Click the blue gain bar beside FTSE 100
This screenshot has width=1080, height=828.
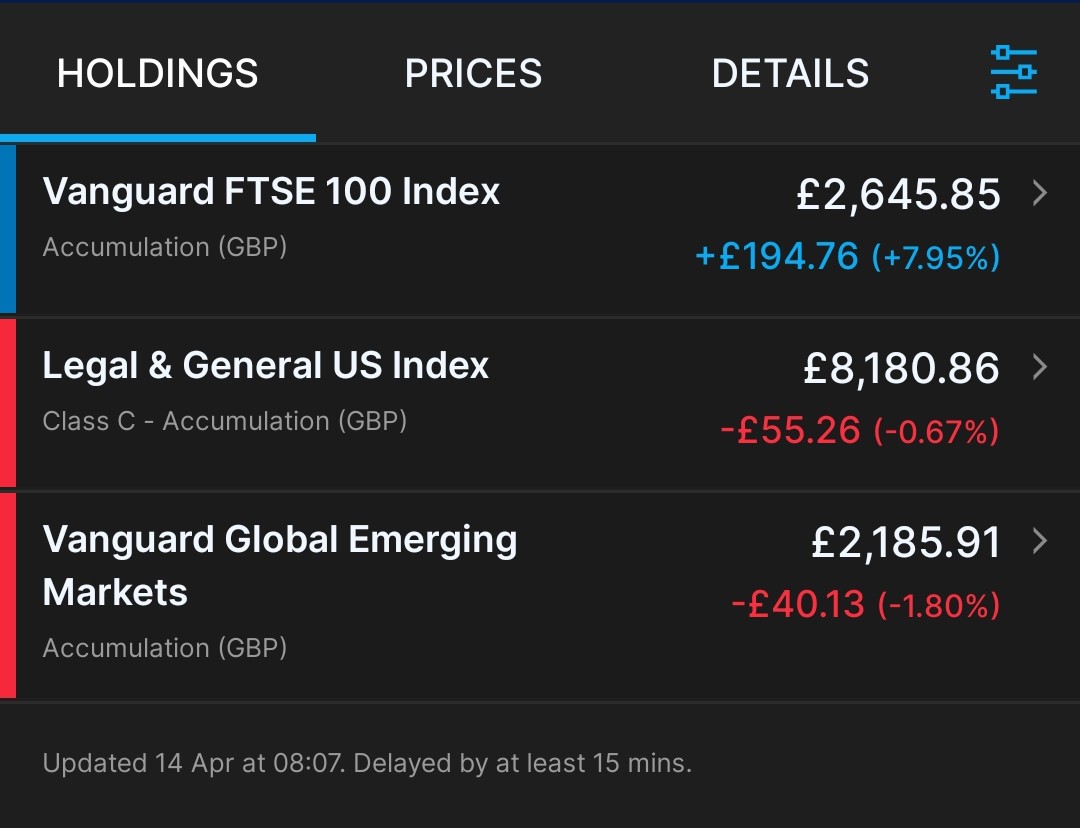8,230
